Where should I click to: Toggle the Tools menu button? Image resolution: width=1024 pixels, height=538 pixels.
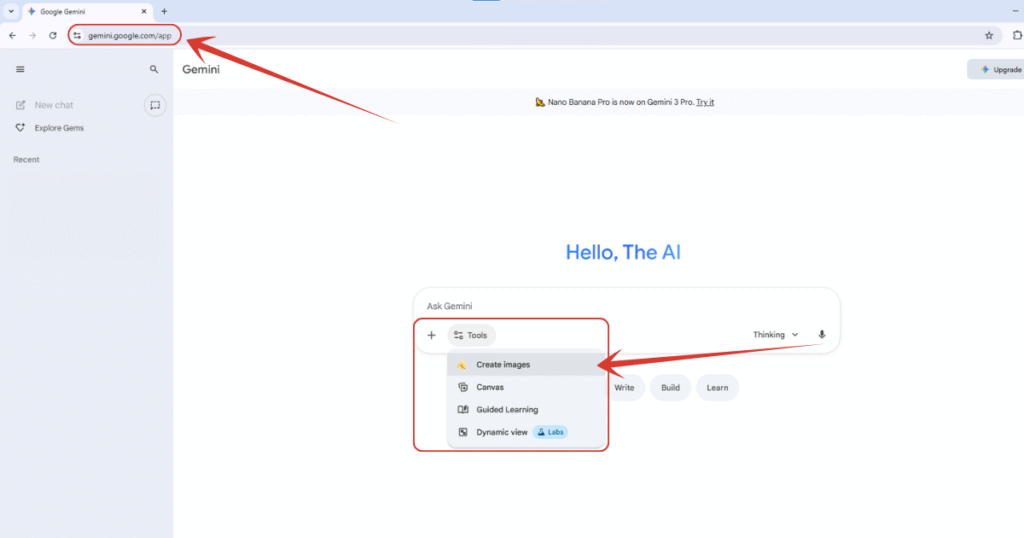click(471, 336)
